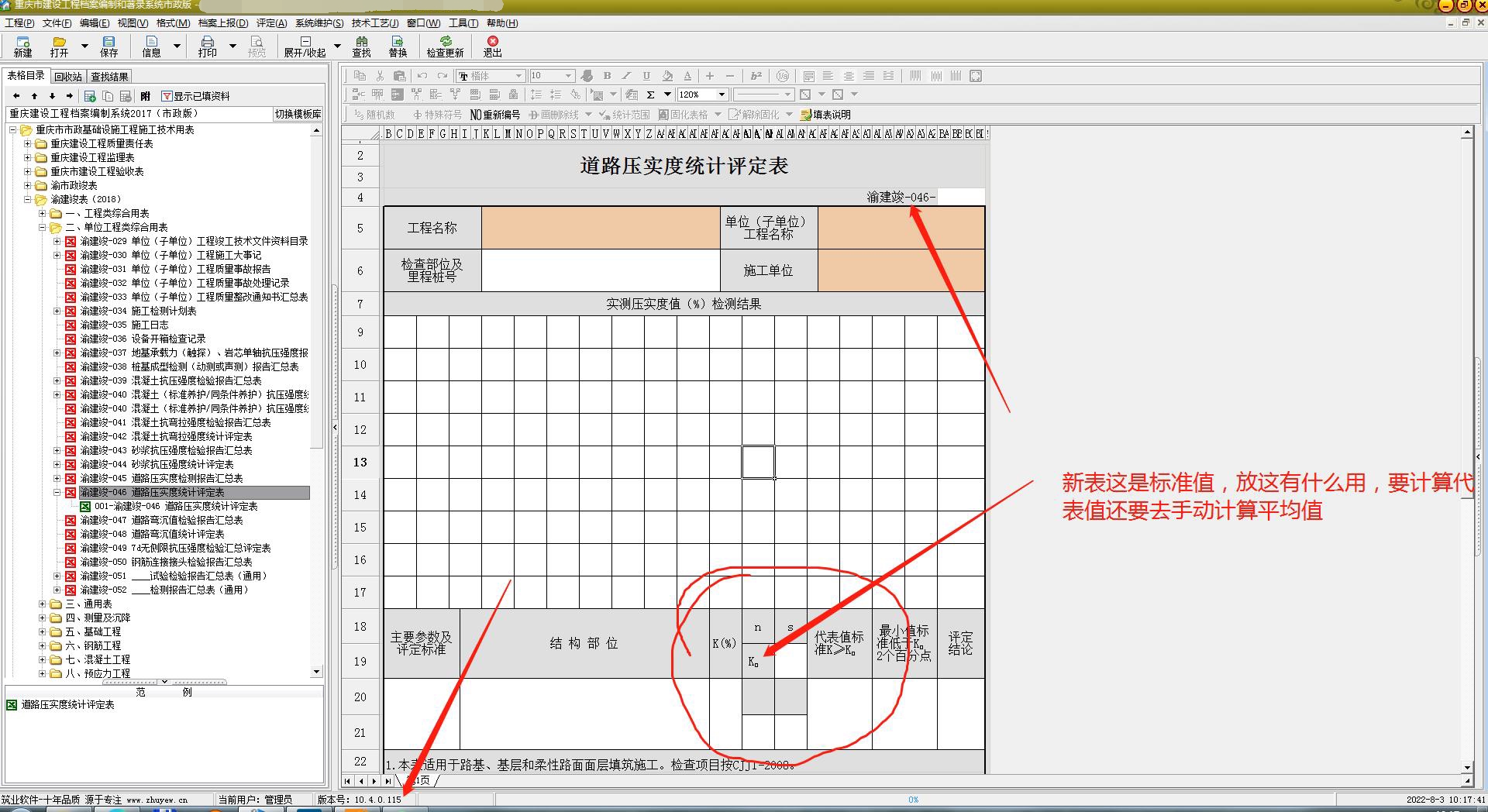Toggle 显示已填资料 filter
The height and width of the screenshot is (812, 1488).
point(195,96)
